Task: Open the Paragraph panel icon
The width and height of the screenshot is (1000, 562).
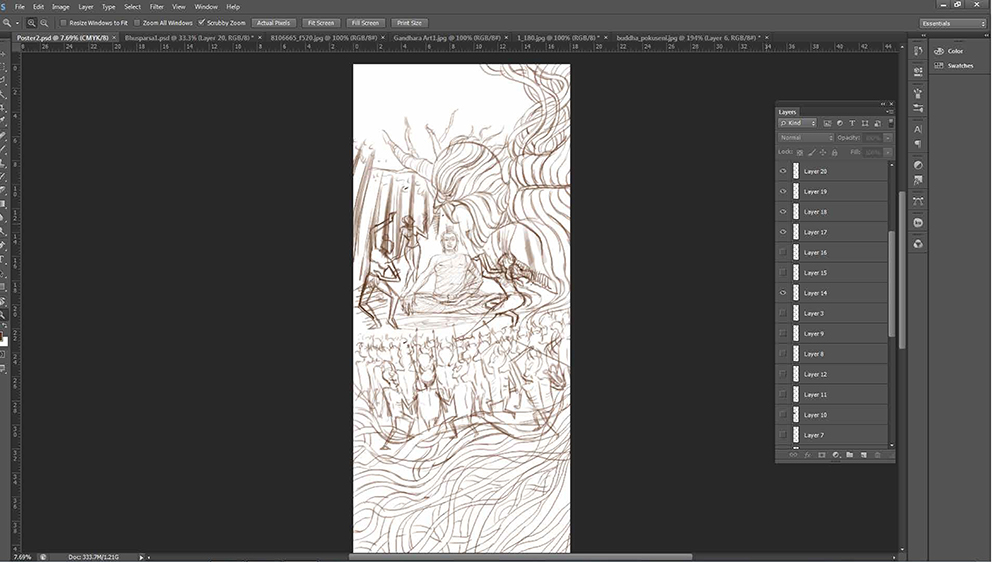Action: pos(918,144)
